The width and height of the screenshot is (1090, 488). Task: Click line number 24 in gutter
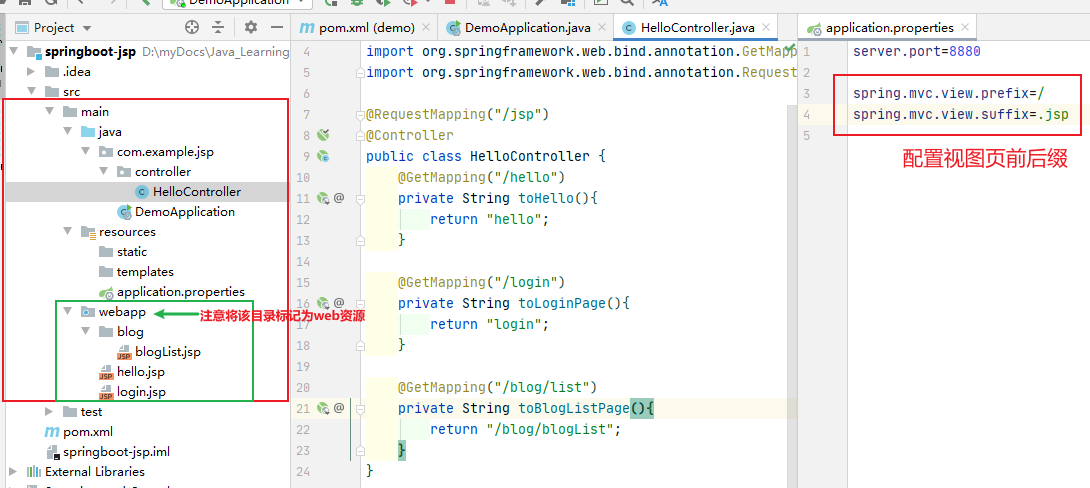tap(305, 471)
